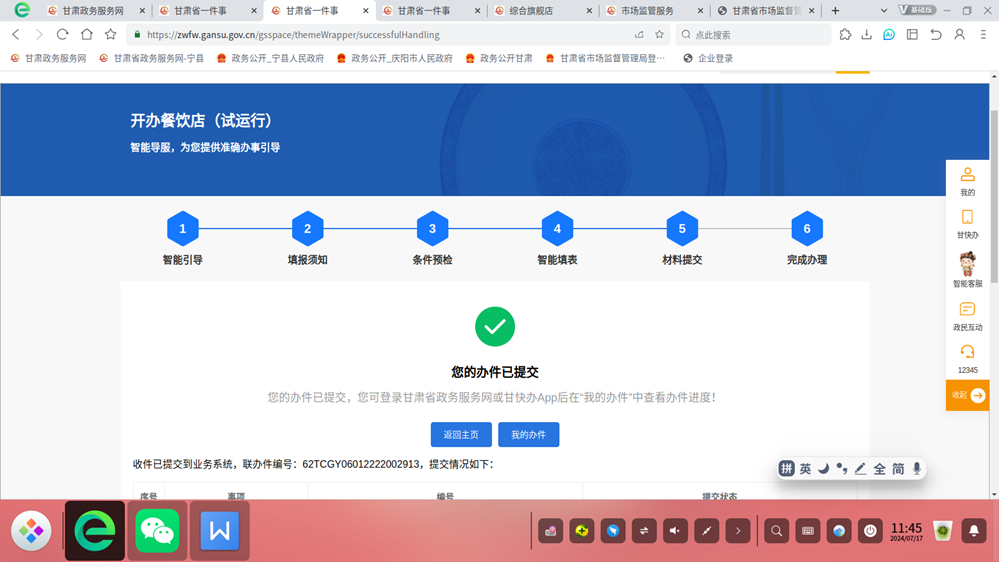The image size is (999, 562).
Task: Reload the current page
Action: click(62, 34)
